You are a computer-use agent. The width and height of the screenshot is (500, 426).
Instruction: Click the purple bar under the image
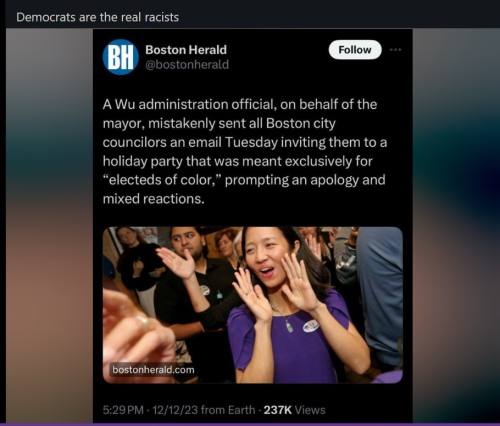[x=250, y=424]
